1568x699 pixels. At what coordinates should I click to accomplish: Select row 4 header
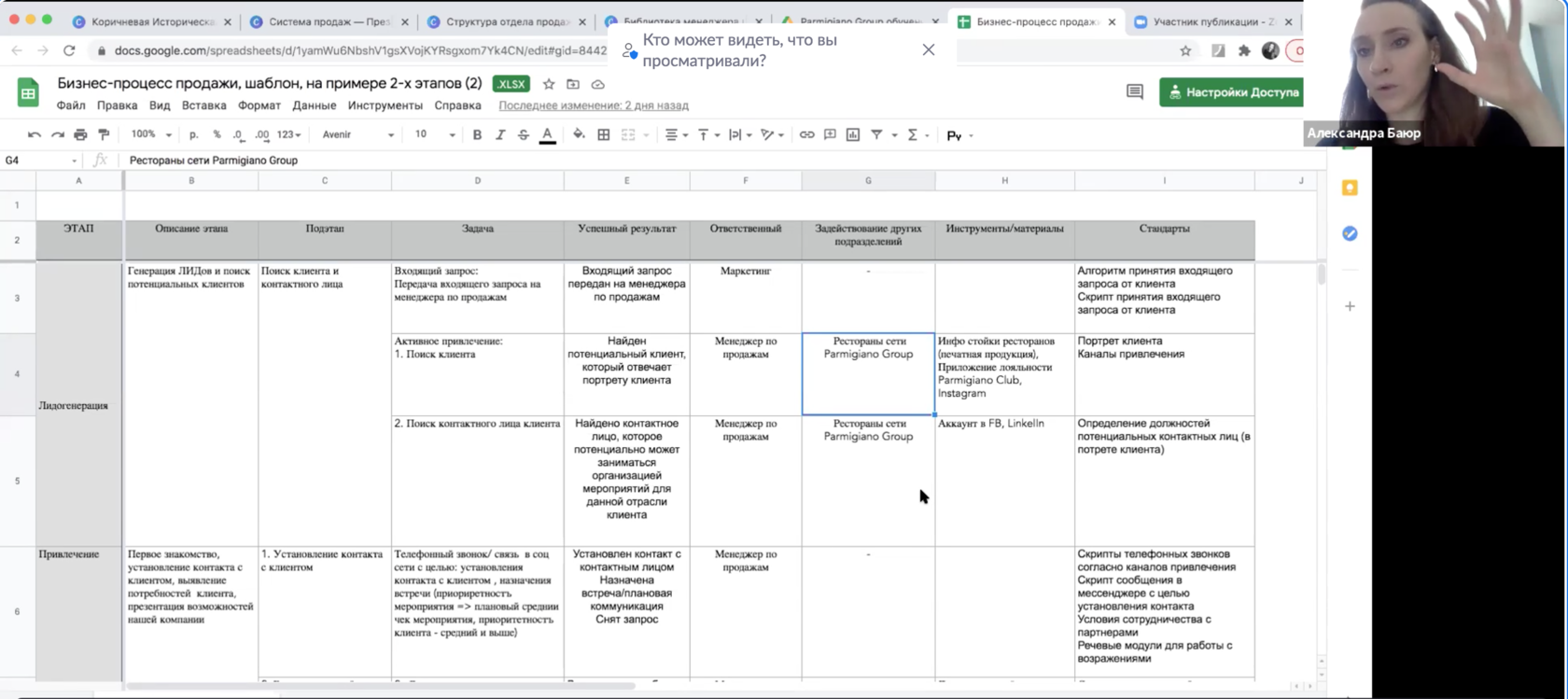pyautogui.click(x=17, y=374)
